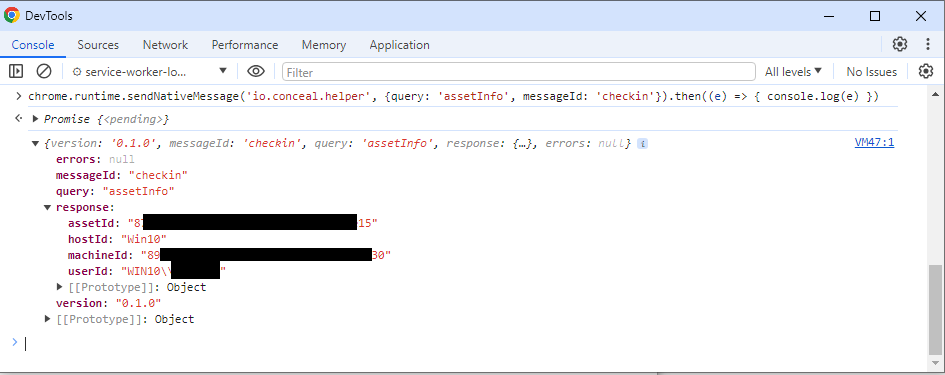The image size is (945, 375).
Task: Expand [[Prototype]] under userId
Action: 59,287
